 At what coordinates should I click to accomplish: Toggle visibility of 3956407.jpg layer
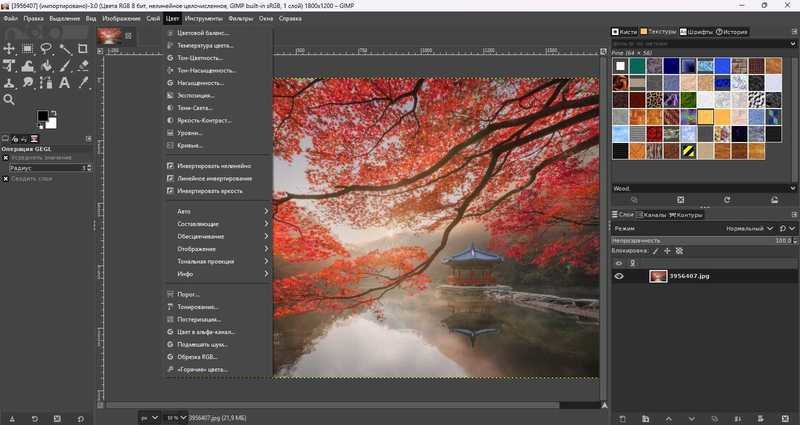pos(619,276)
